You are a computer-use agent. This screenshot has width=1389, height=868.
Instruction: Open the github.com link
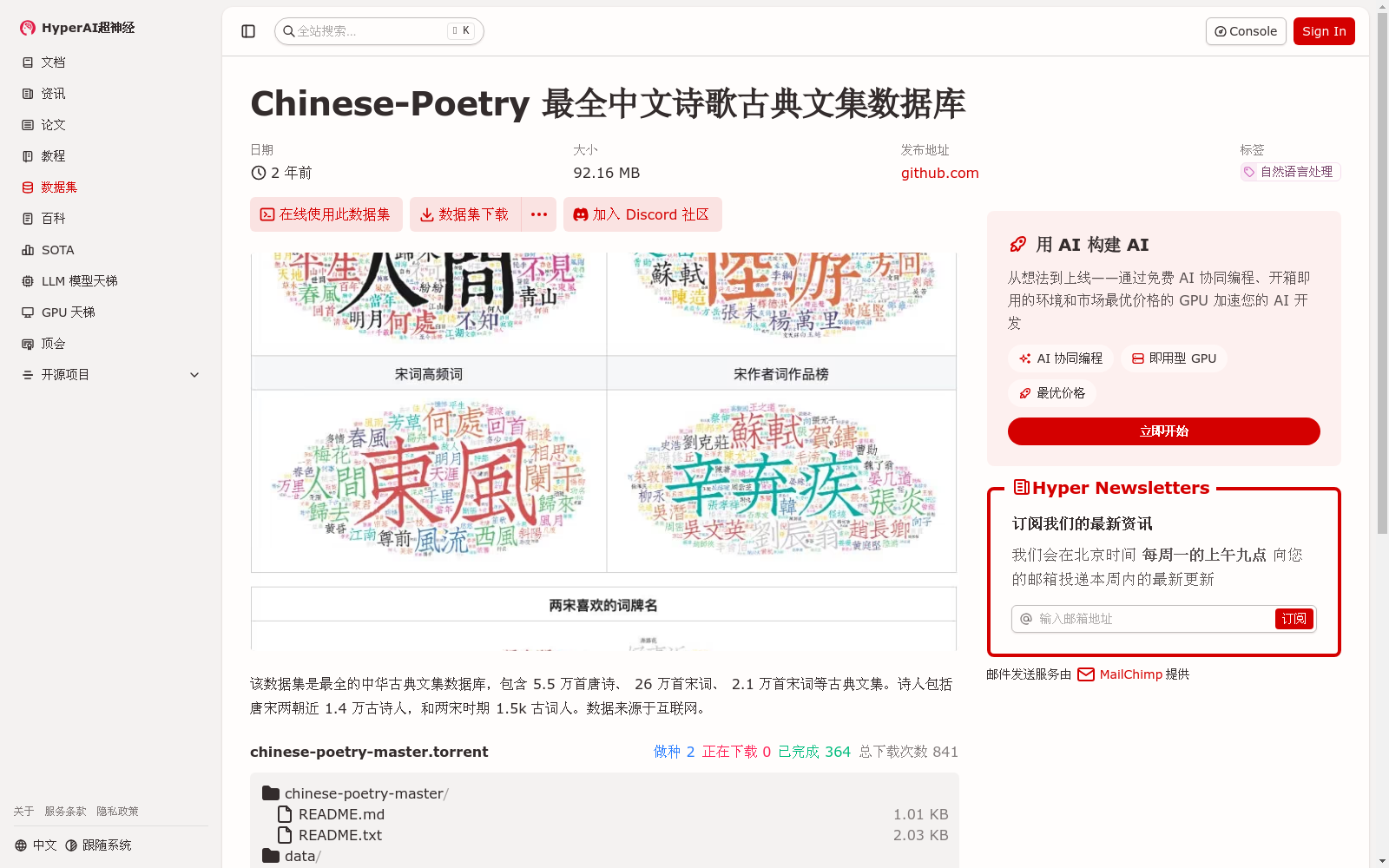click(939, 173)
